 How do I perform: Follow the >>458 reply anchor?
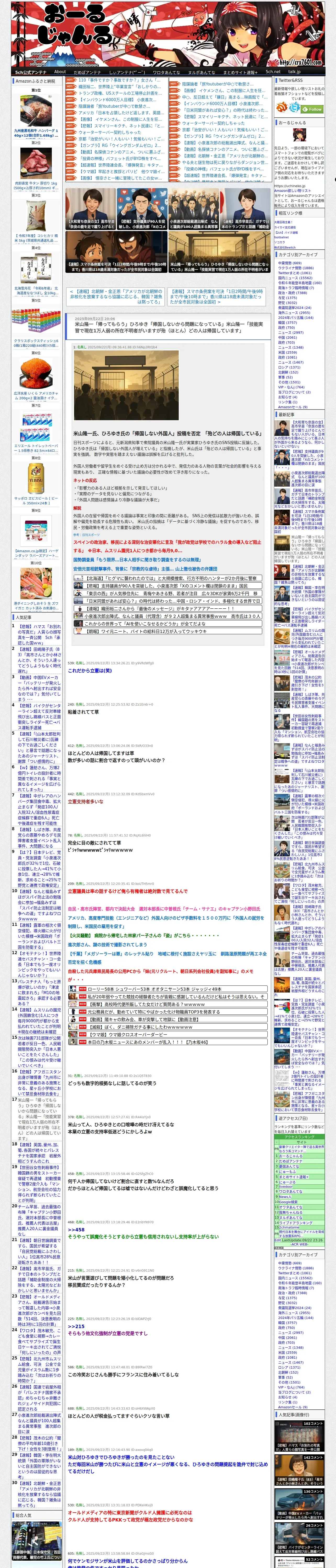click(x=76, y=1229)
